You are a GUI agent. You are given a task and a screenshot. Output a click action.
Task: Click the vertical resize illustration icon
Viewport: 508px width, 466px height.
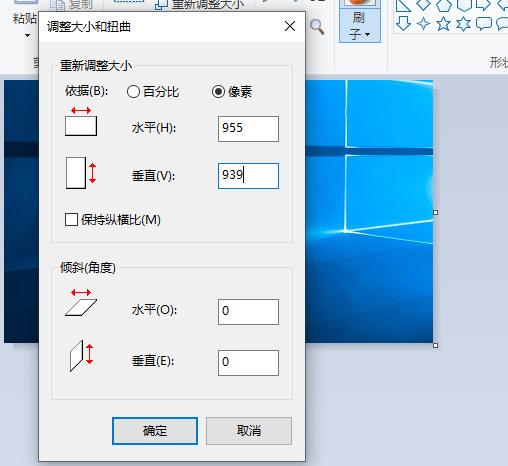(x=81, y=173)
